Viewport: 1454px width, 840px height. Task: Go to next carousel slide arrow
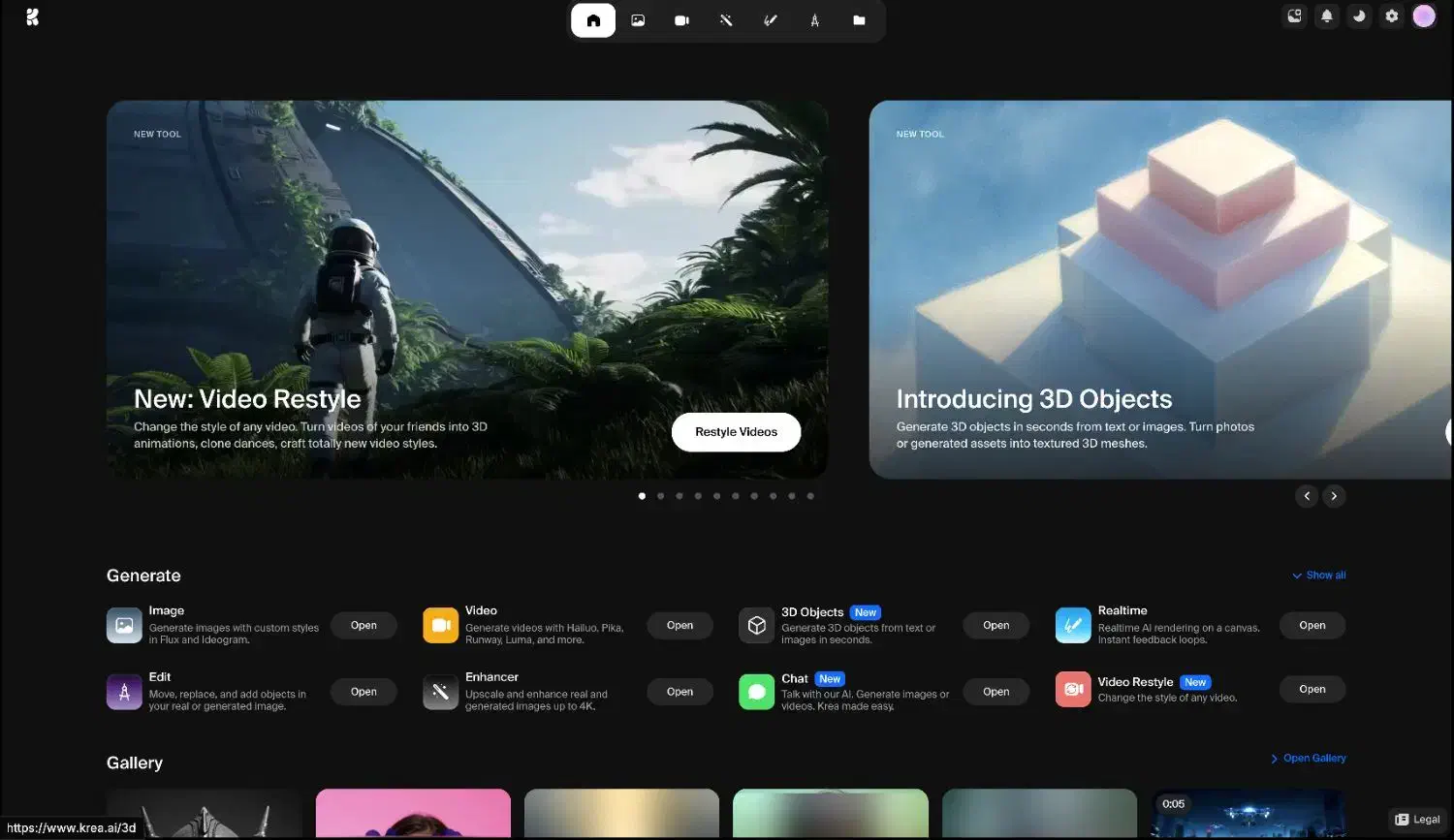click(1334, 496)
